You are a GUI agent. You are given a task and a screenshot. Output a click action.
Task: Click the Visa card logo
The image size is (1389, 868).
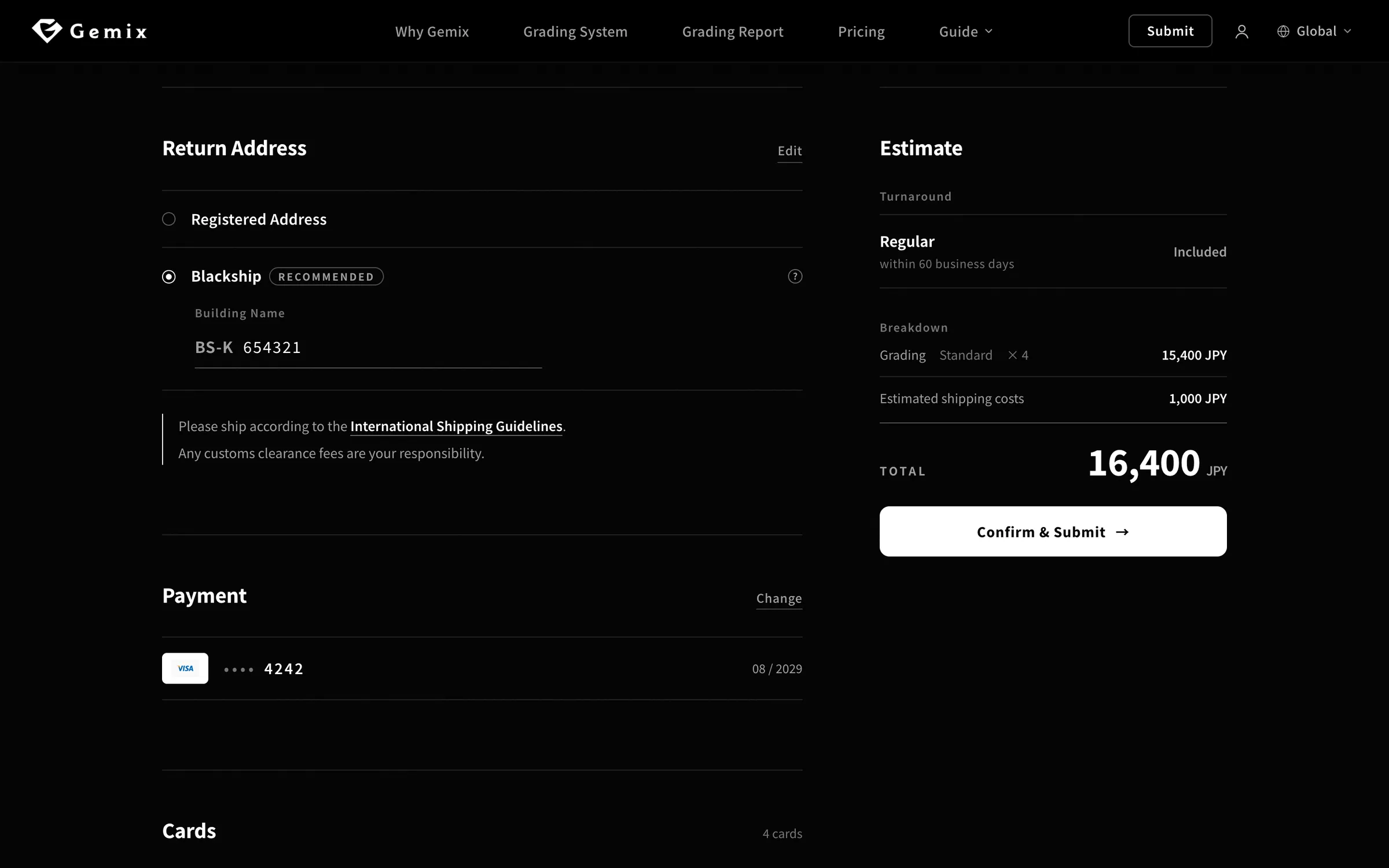[185, 668]
